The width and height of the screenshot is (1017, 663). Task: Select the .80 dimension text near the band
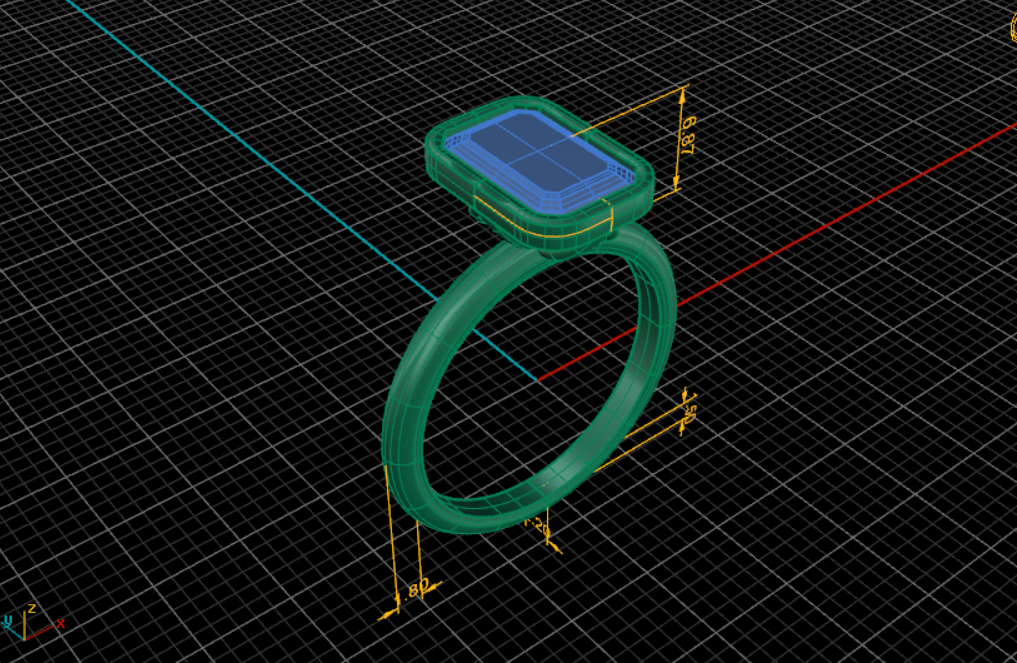(x=417, y=588)
